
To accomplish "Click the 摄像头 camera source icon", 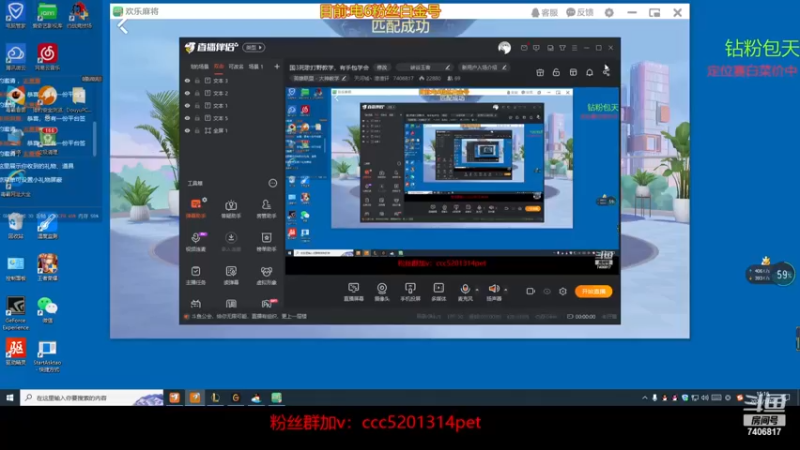I will pos(382,291).
